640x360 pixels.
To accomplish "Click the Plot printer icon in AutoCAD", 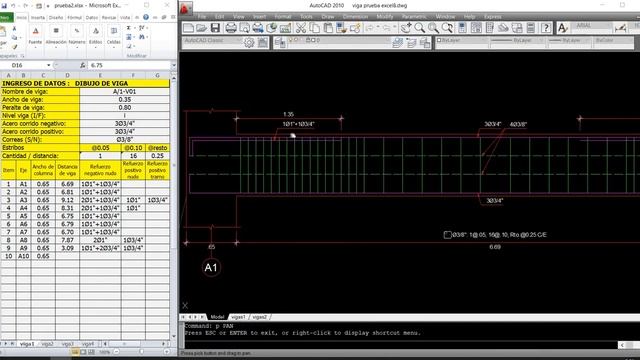I will pos(231,28).
